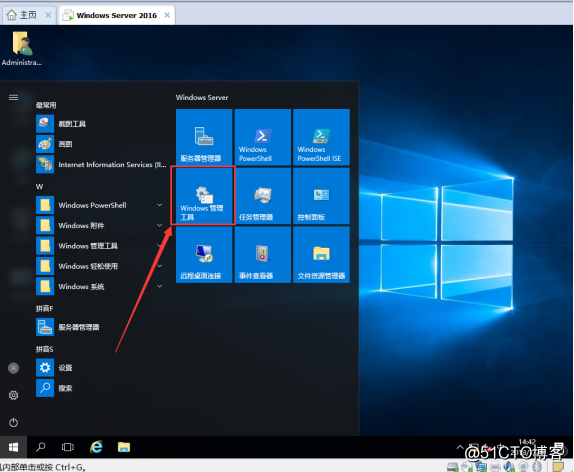Launch Internet Explorer from the taskbar
The width and height of the screenshot is (574, 472).
point(96,447)
